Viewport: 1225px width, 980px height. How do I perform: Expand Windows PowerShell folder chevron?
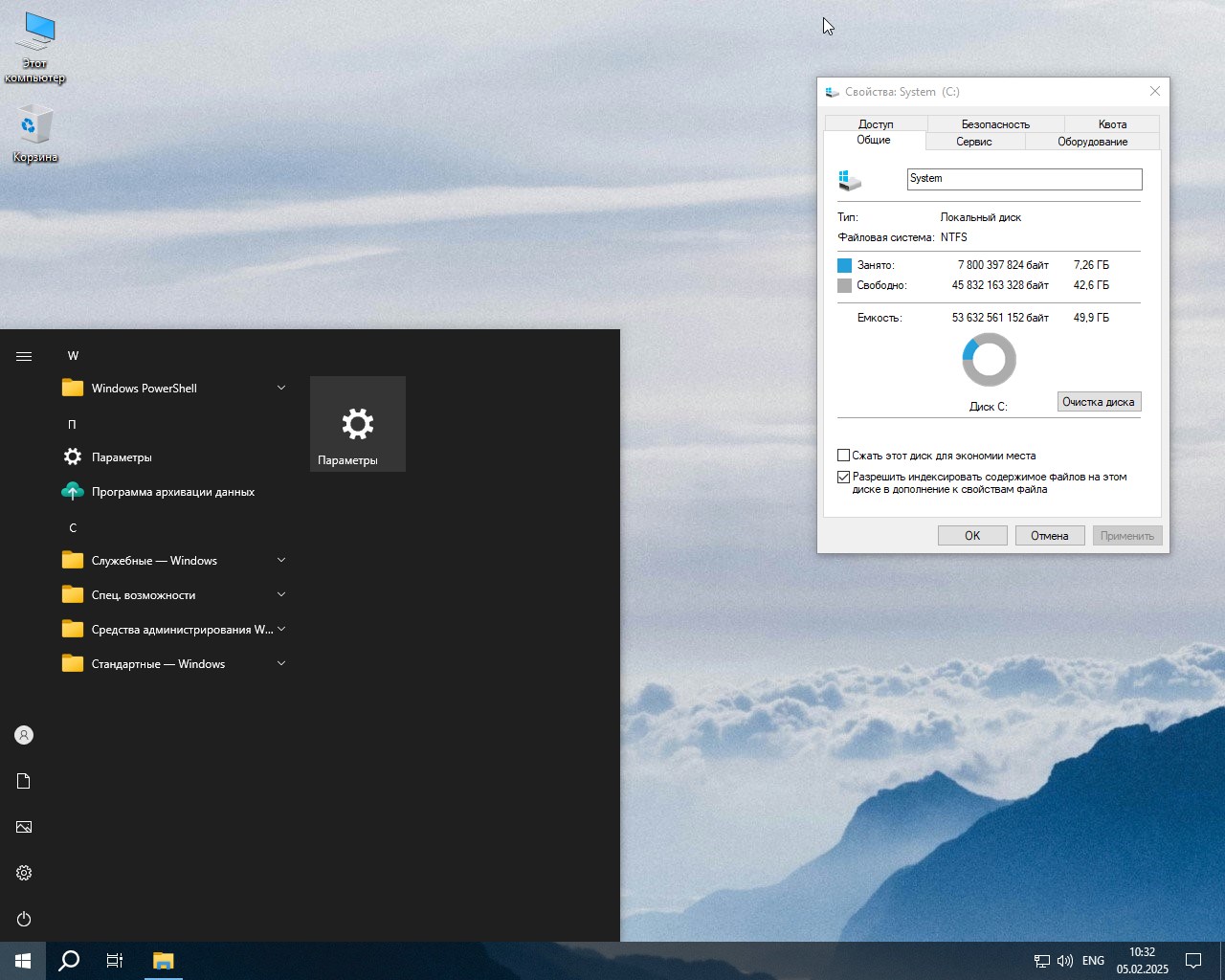point(281,388)
